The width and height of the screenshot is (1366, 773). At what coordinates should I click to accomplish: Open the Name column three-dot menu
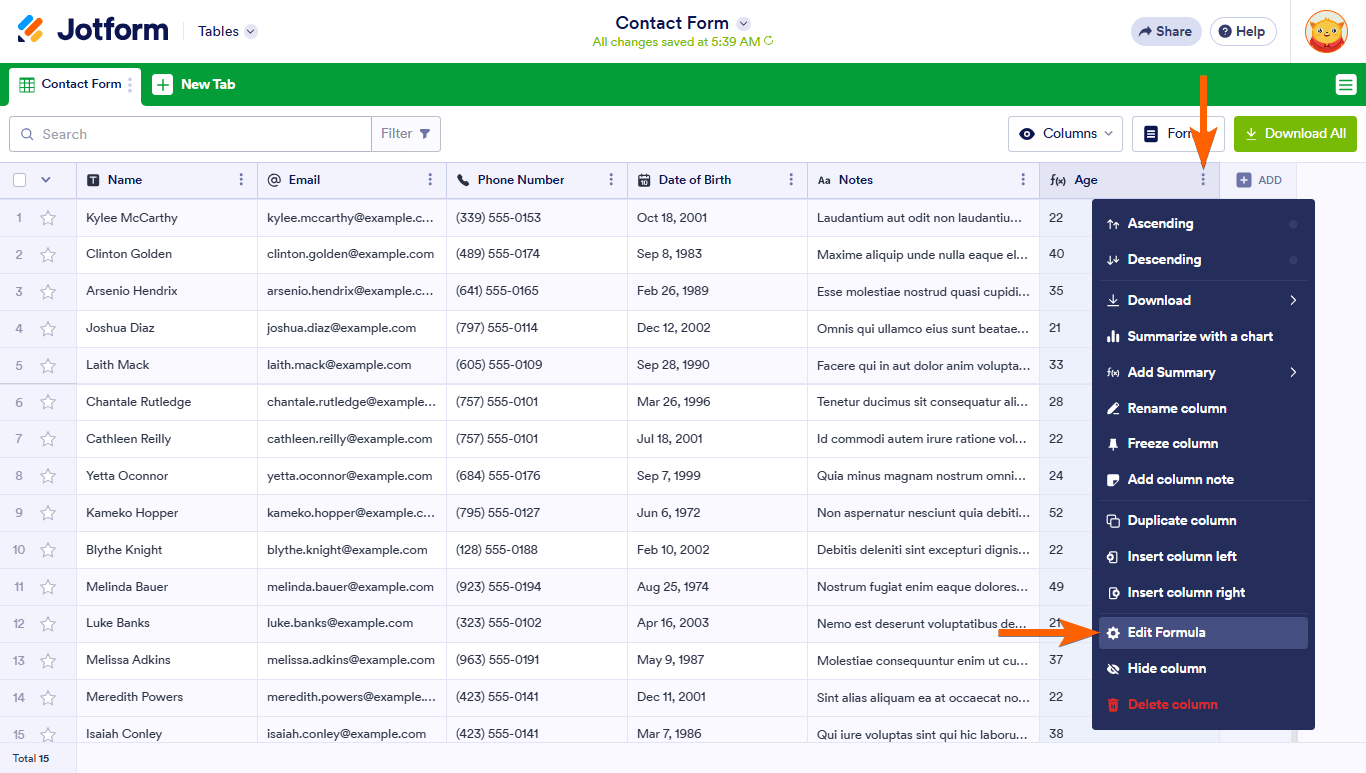pyautogui.click(x=241, y=180)
